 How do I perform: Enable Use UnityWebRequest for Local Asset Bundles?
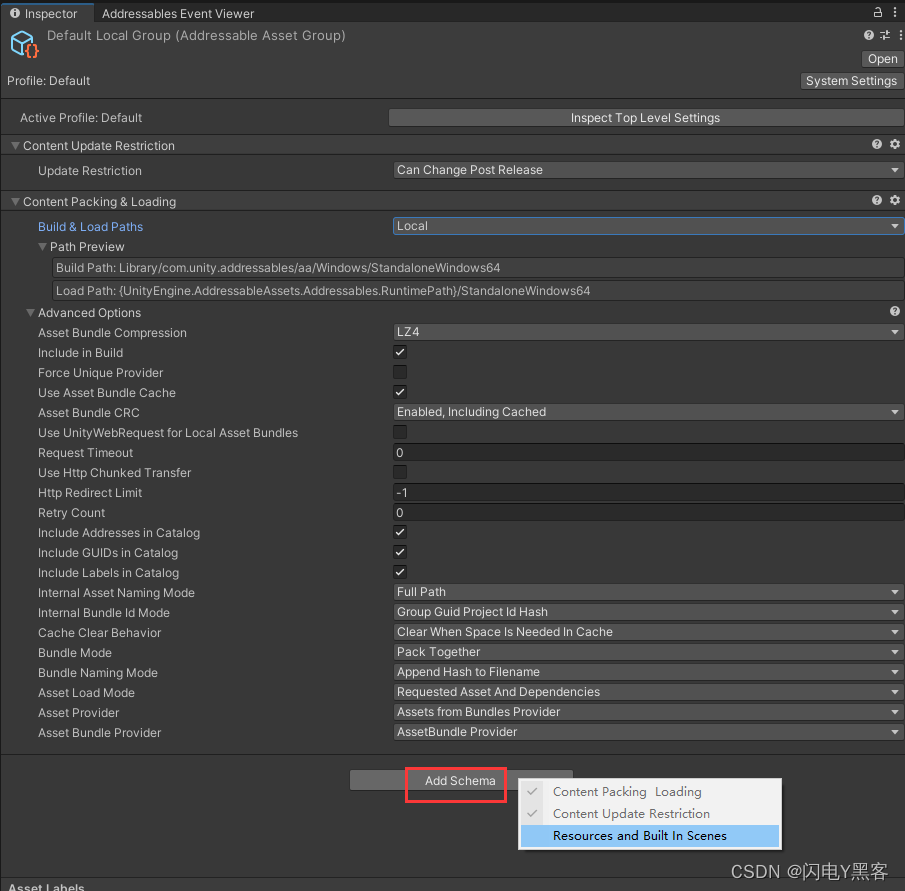(399, 432)
